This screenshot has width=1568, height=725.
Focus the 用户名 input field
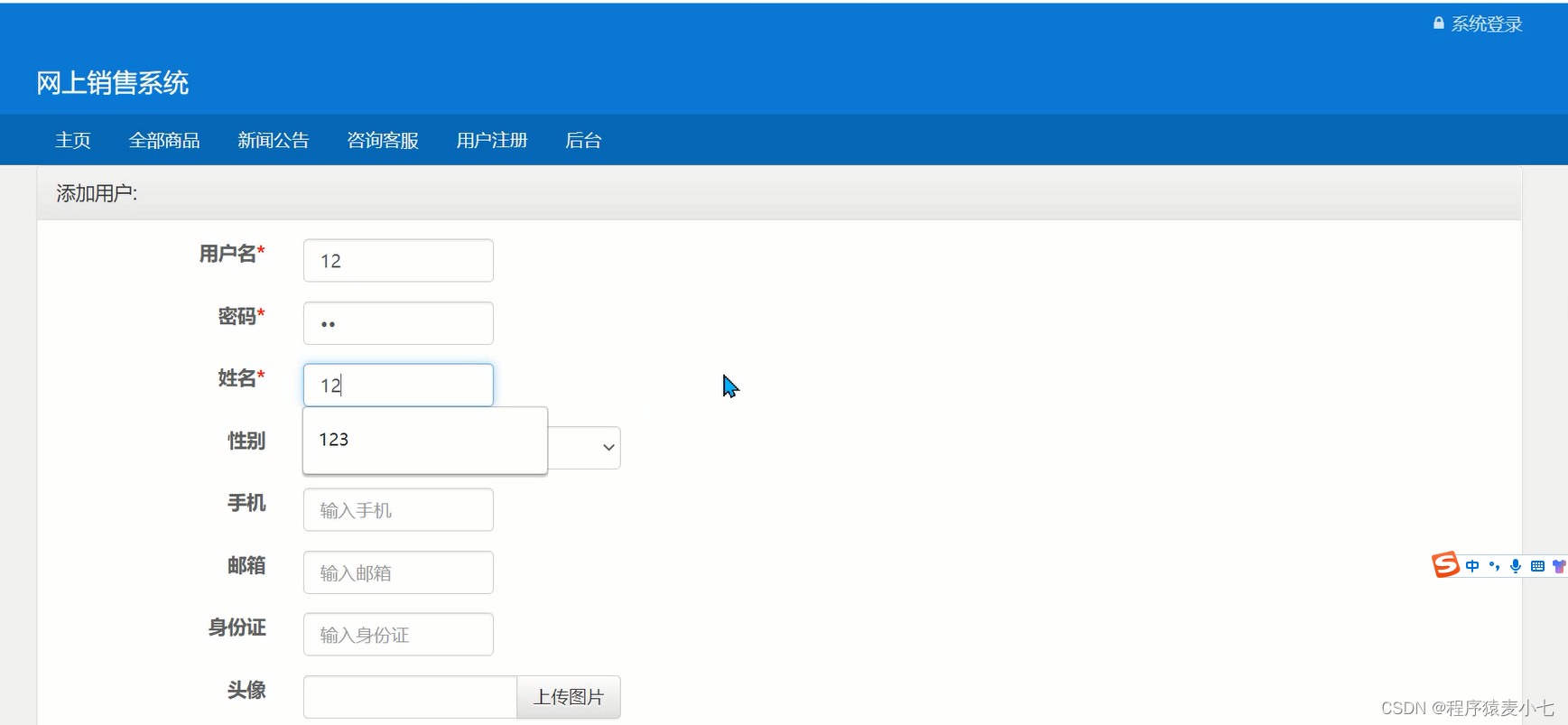[x=398, y=260]
